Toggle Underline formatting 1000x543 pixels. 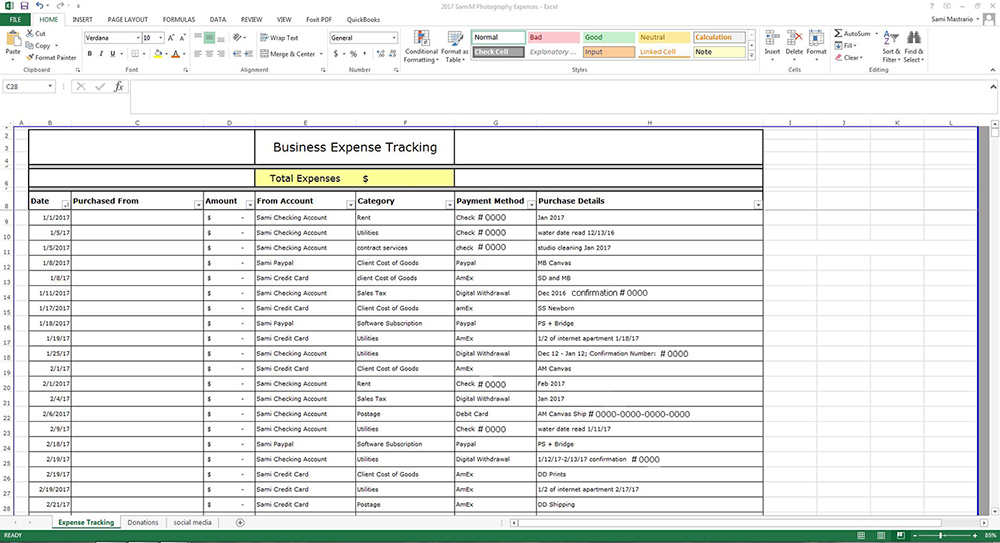point(113,54)
